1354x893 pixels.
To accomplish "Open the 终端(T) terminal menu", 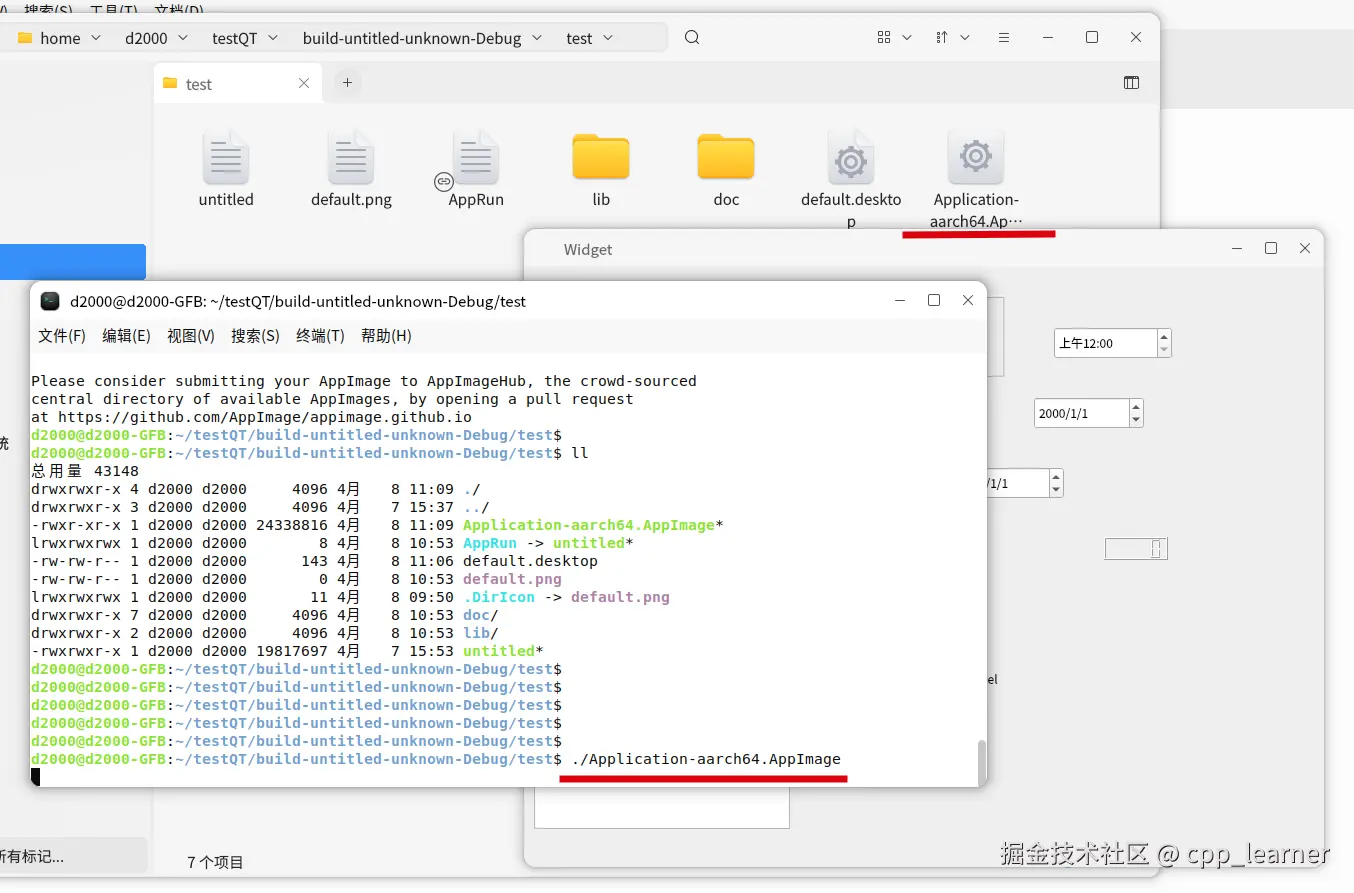I will click(320, 336).
